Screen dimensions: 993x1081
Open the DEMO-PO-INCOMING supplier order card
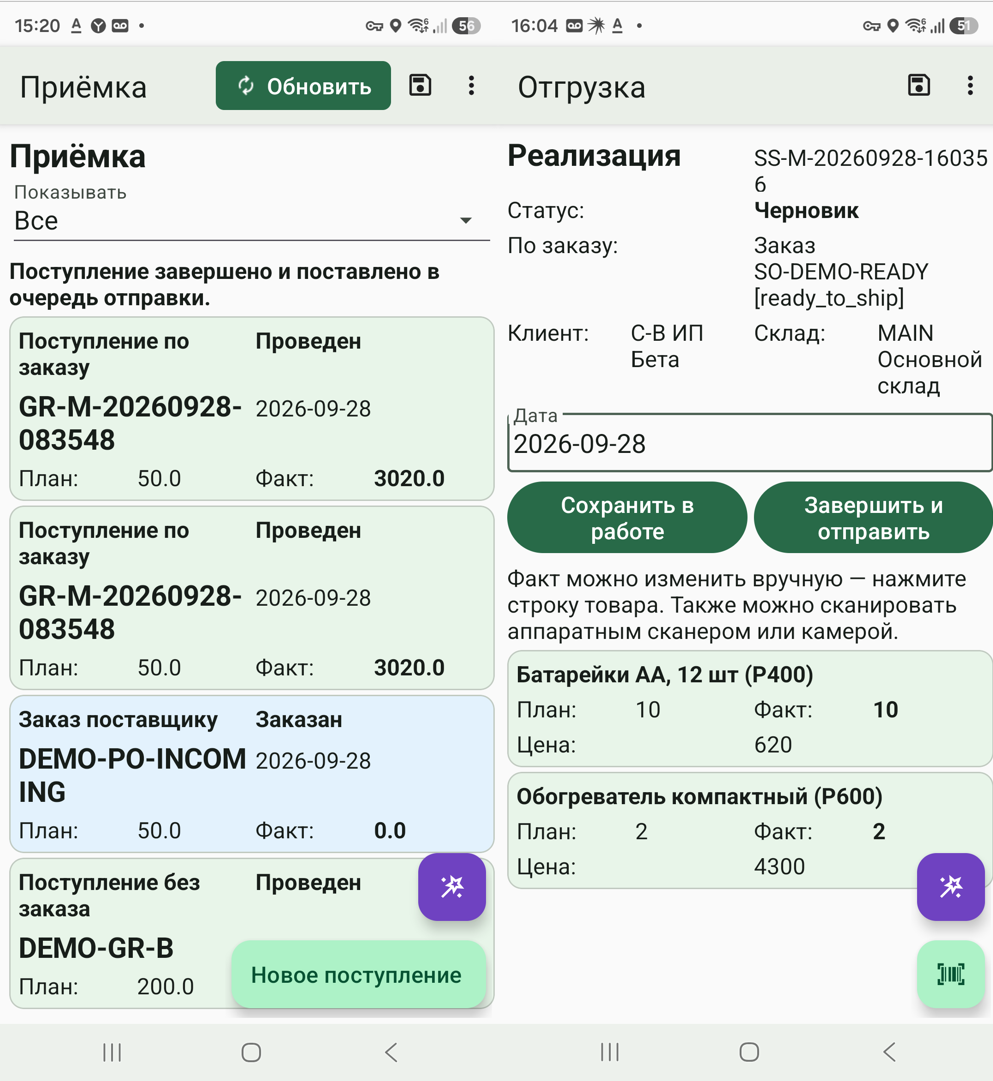pos(252,774)
